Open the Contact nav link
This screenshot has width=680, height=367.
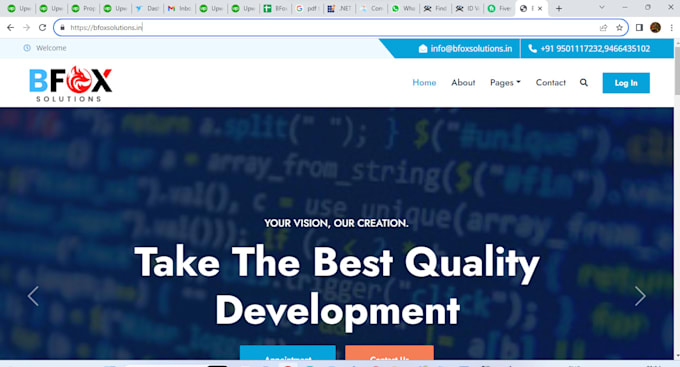point(551,82)
